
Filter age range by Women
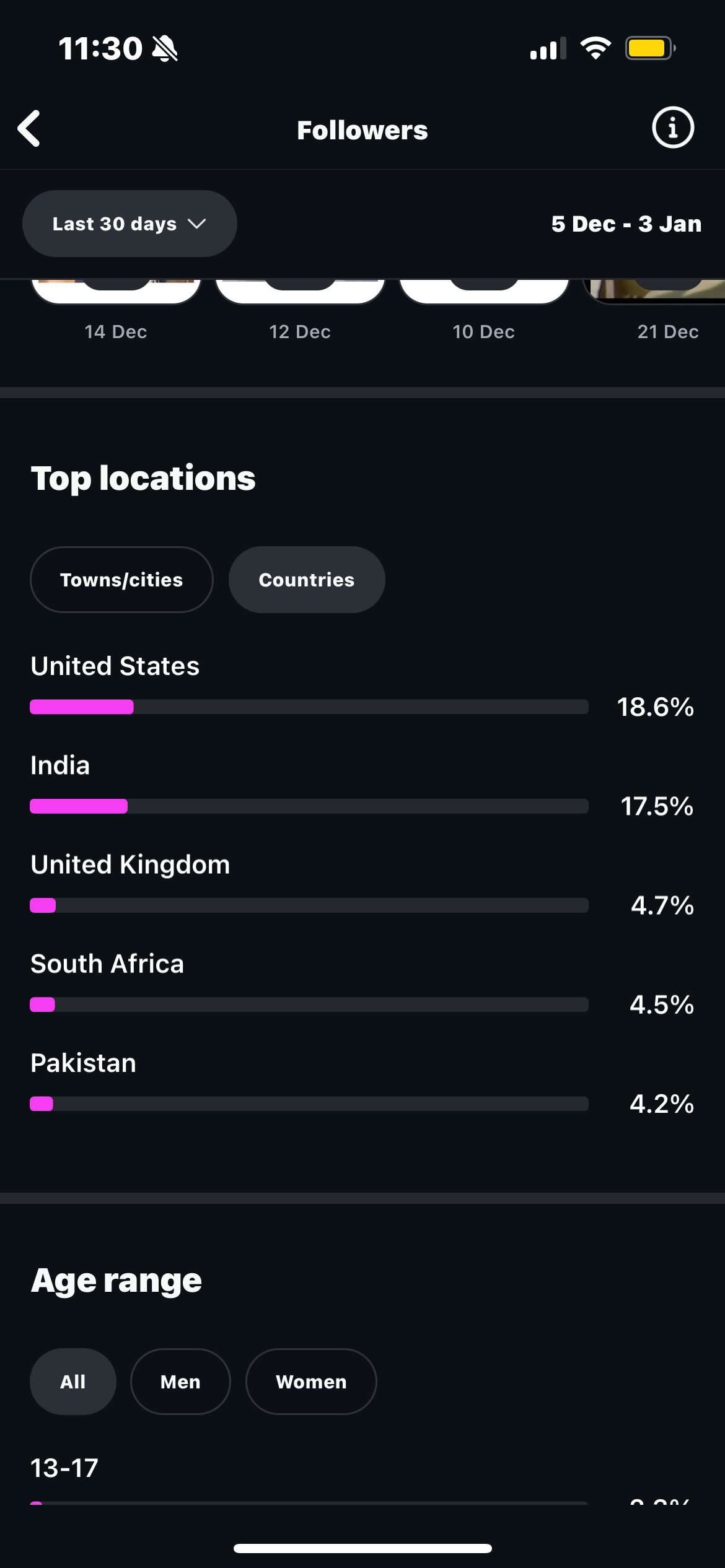click(x=311, y=1382)
